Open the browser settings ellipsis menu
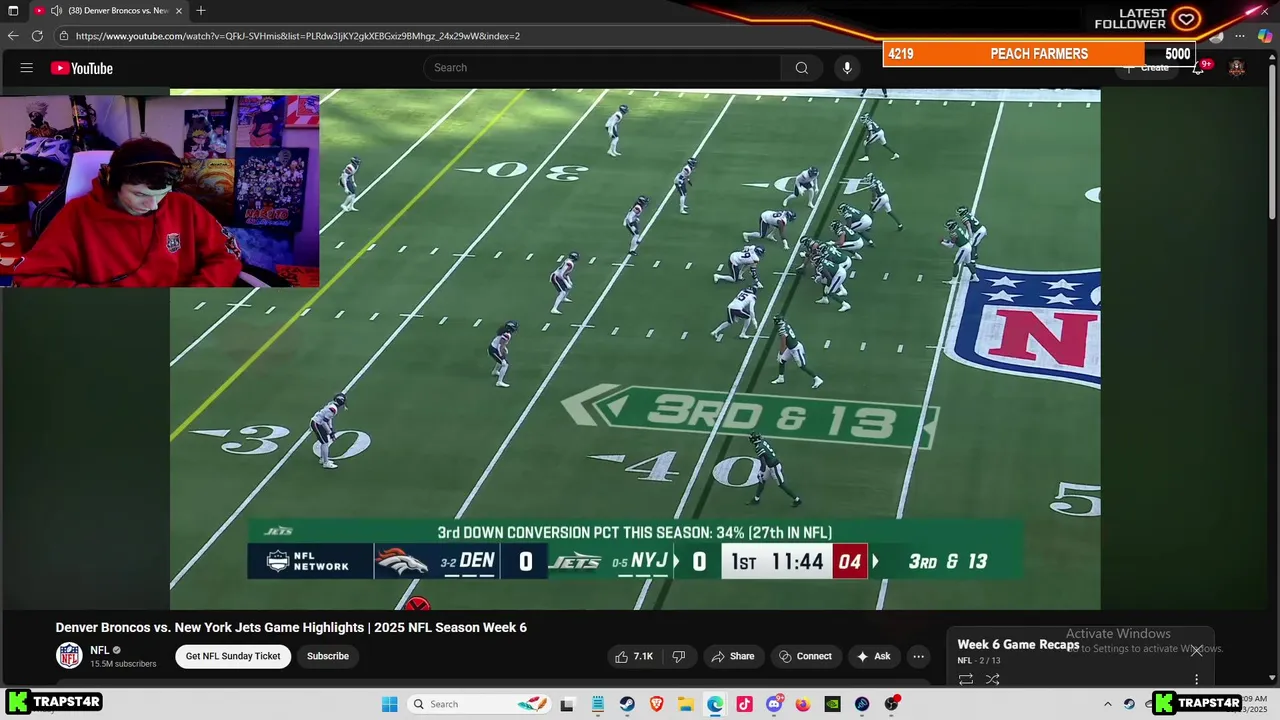Screen dimensions: 1280x720 [x=1240, y=36]
